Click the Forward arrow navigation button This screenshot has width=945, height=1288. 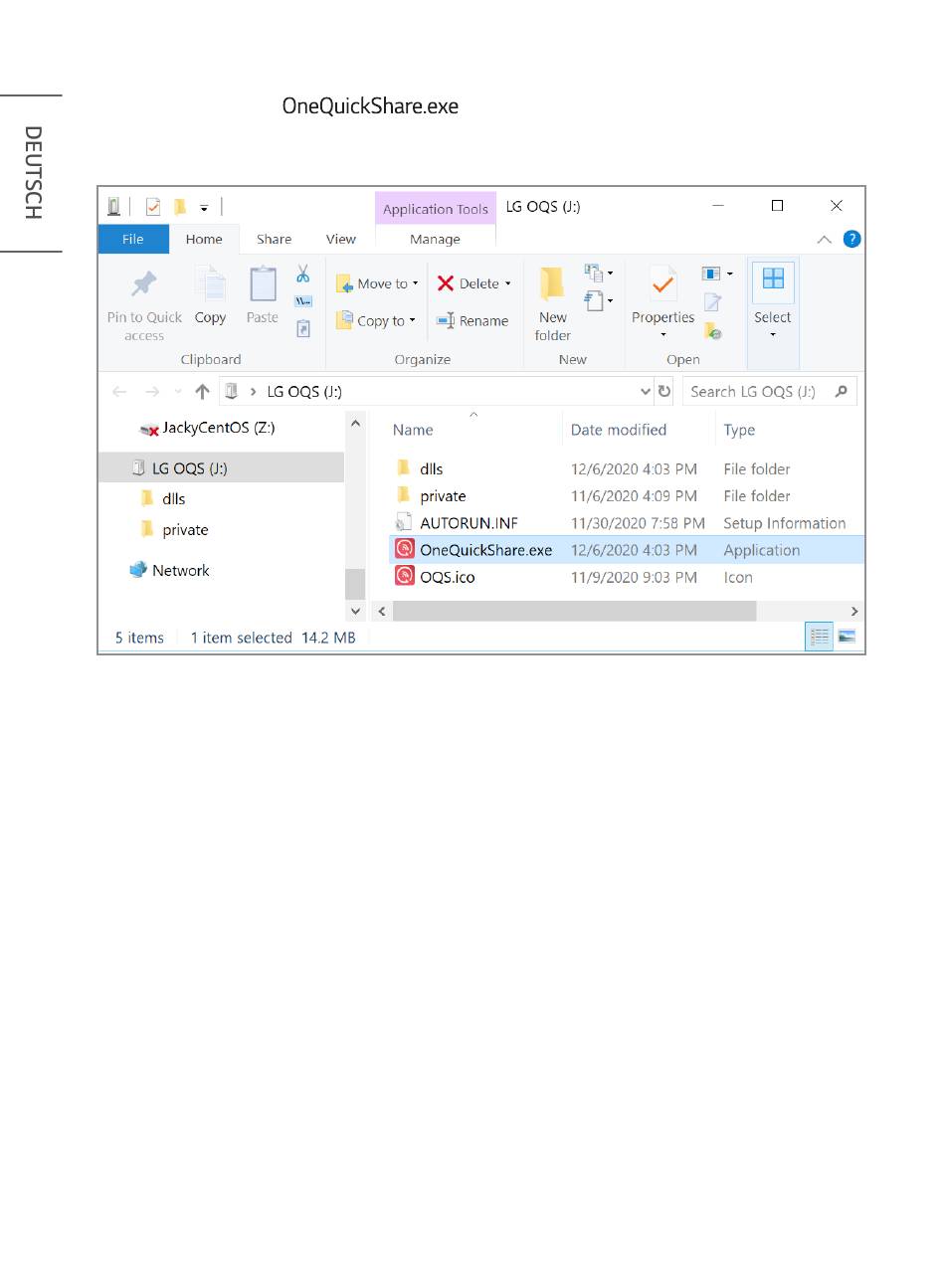coord(152,392)
